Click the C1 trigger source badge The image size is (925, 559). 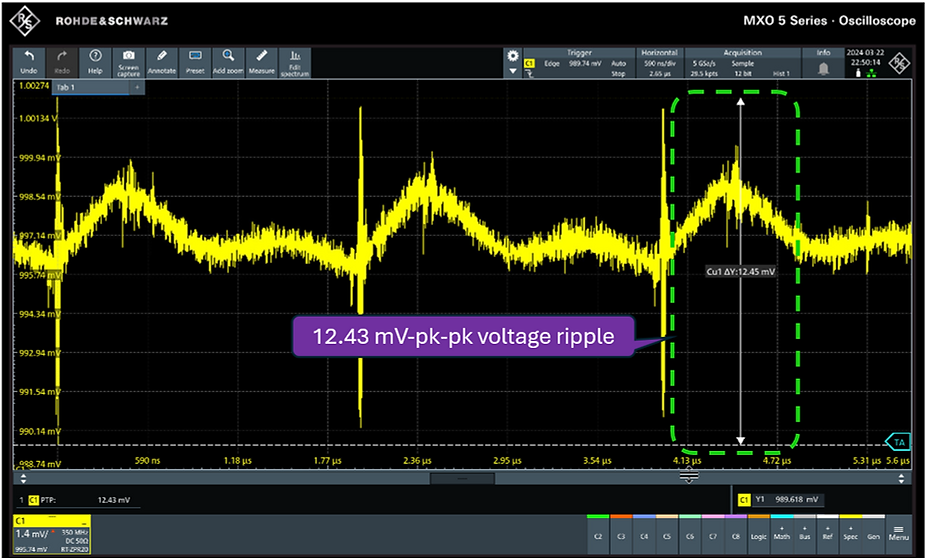pos(530,63)
